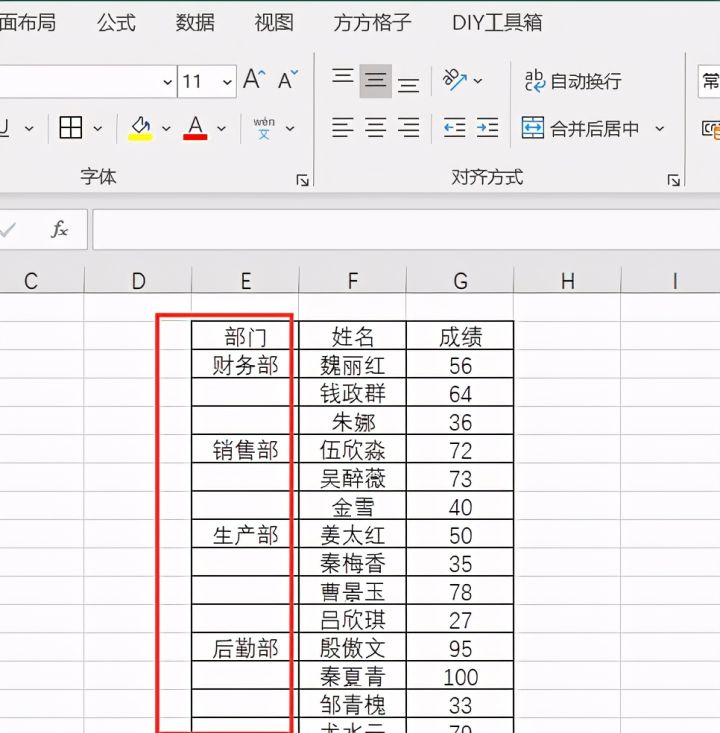Apply red font color

pyautogui.click(x=195, y=128)
